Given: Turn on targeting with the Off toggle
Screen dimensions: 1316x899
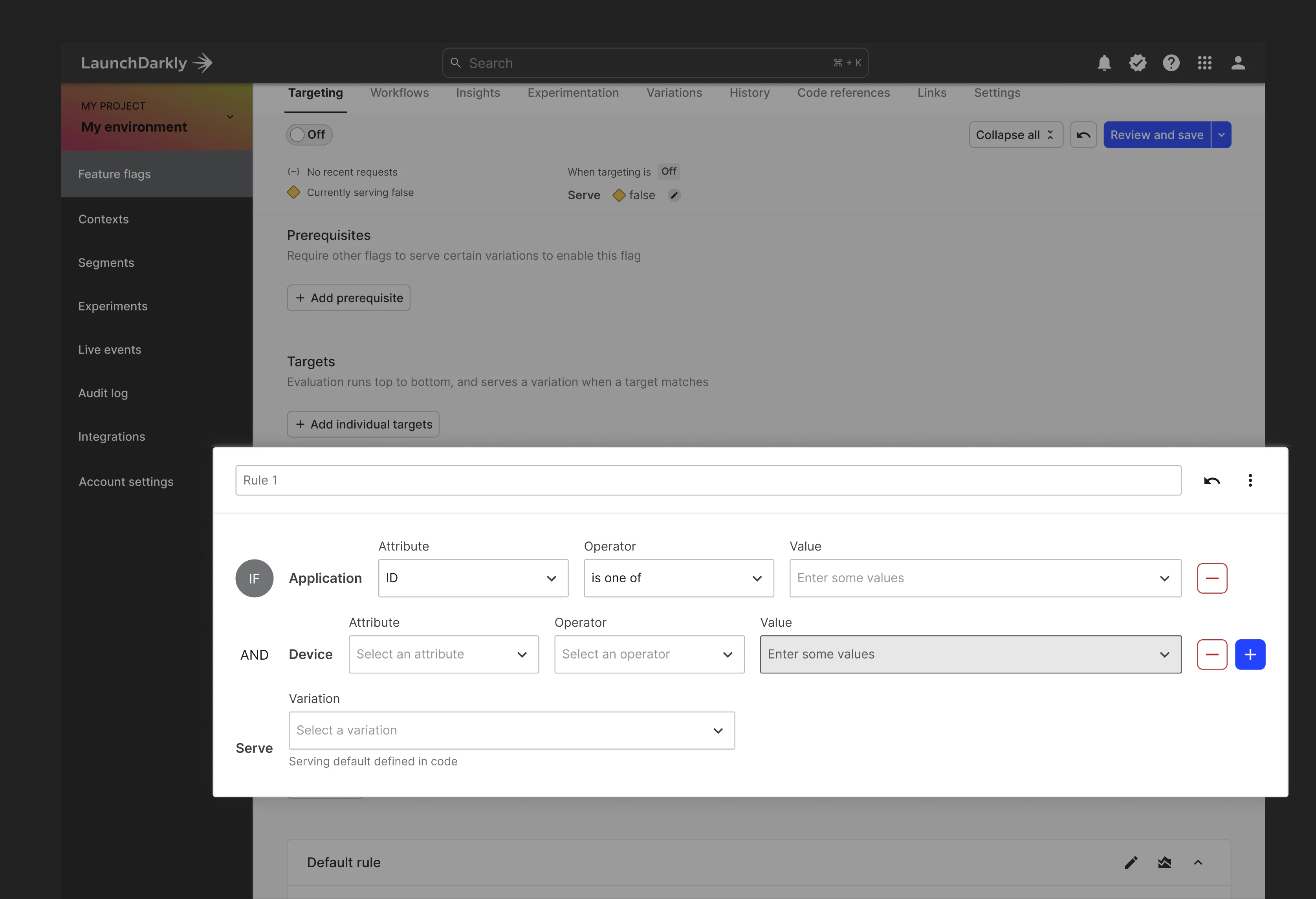Looking at the screenshot, I should click(x=309, y=134).
